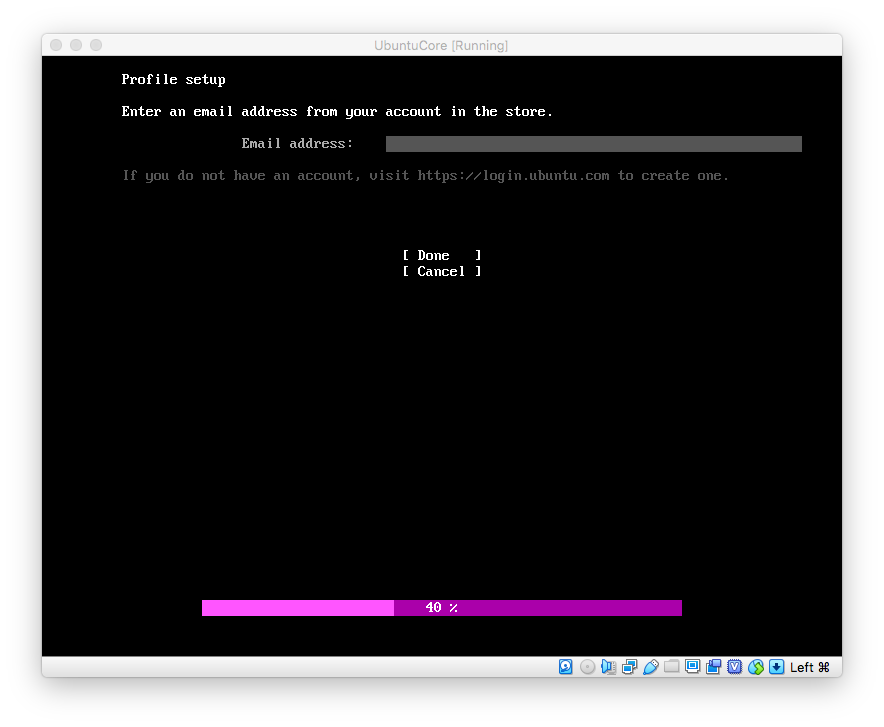Click the 40 % progress bar
Screen dimensions: 884x727
pos(441,608)
